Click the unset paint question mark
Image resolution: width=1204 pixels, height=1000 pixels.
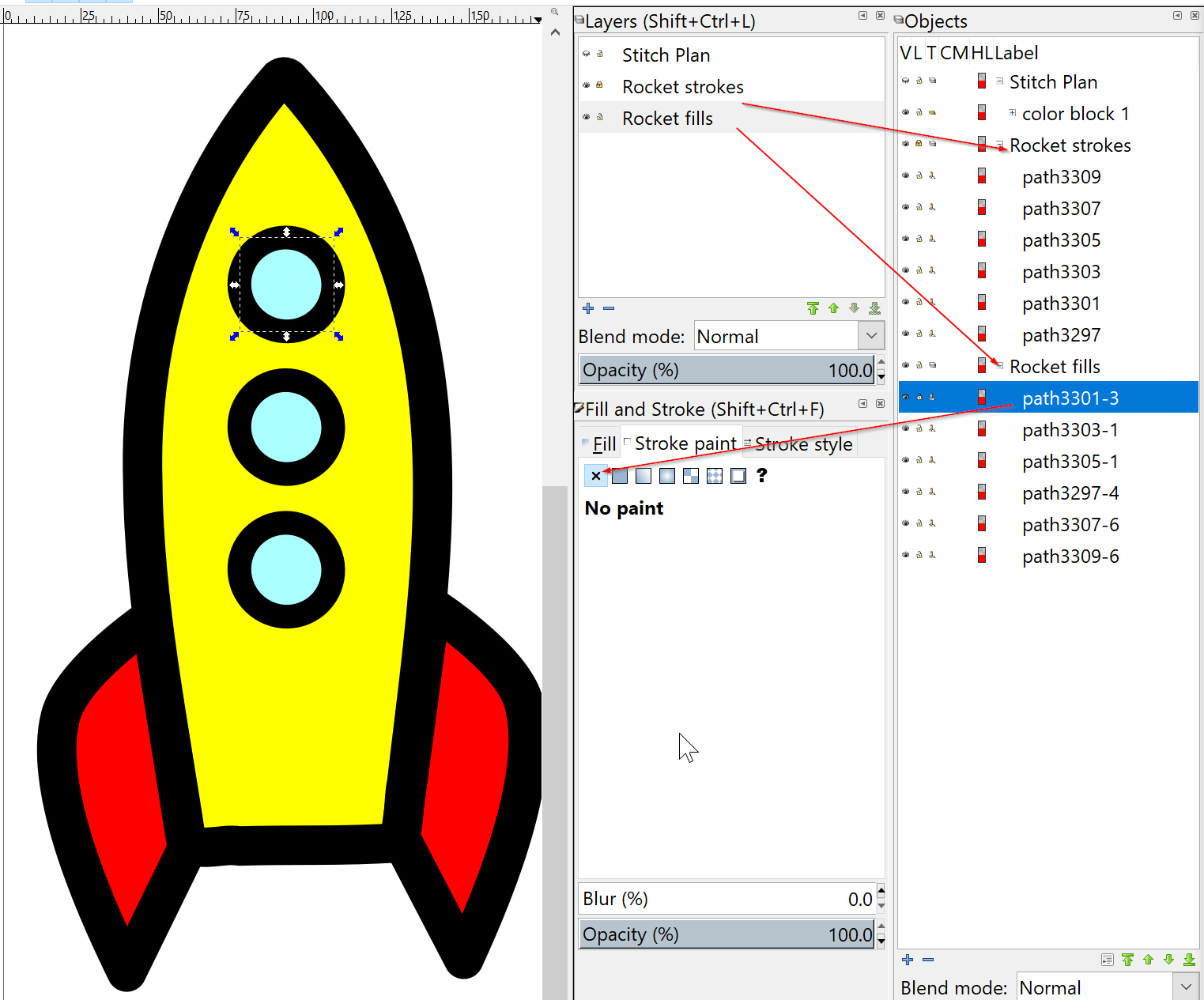click(x=762, y=475)
